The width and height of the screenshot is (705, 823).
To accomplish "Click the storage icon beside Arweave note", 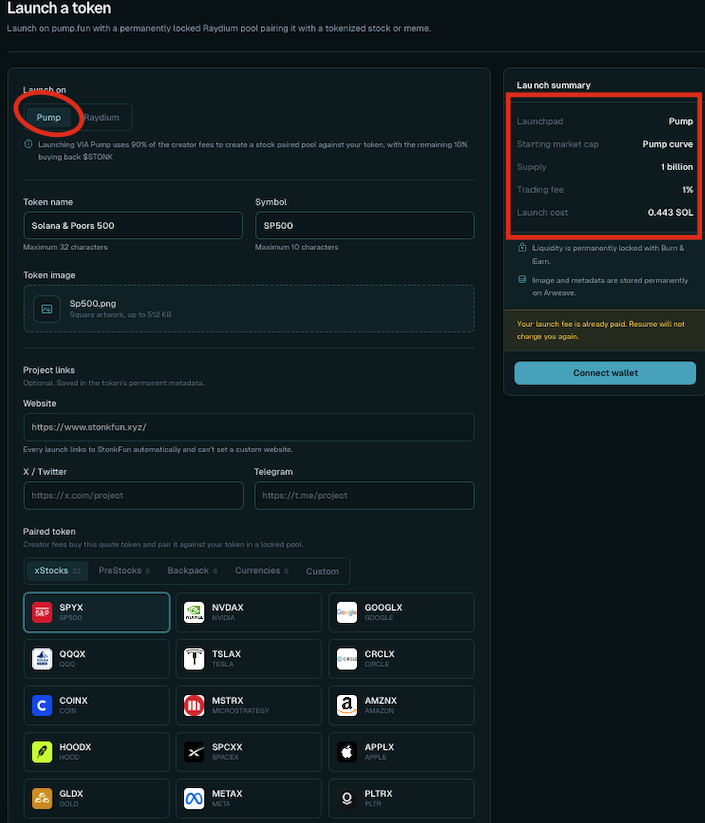I will click(x=522, y=279).
